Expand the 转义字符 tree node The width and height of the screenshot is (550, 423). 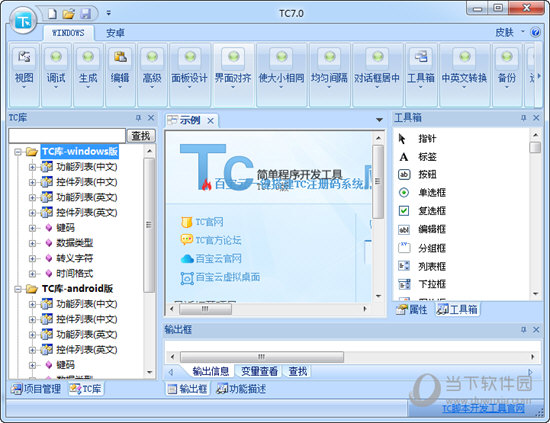coord(33,258)
